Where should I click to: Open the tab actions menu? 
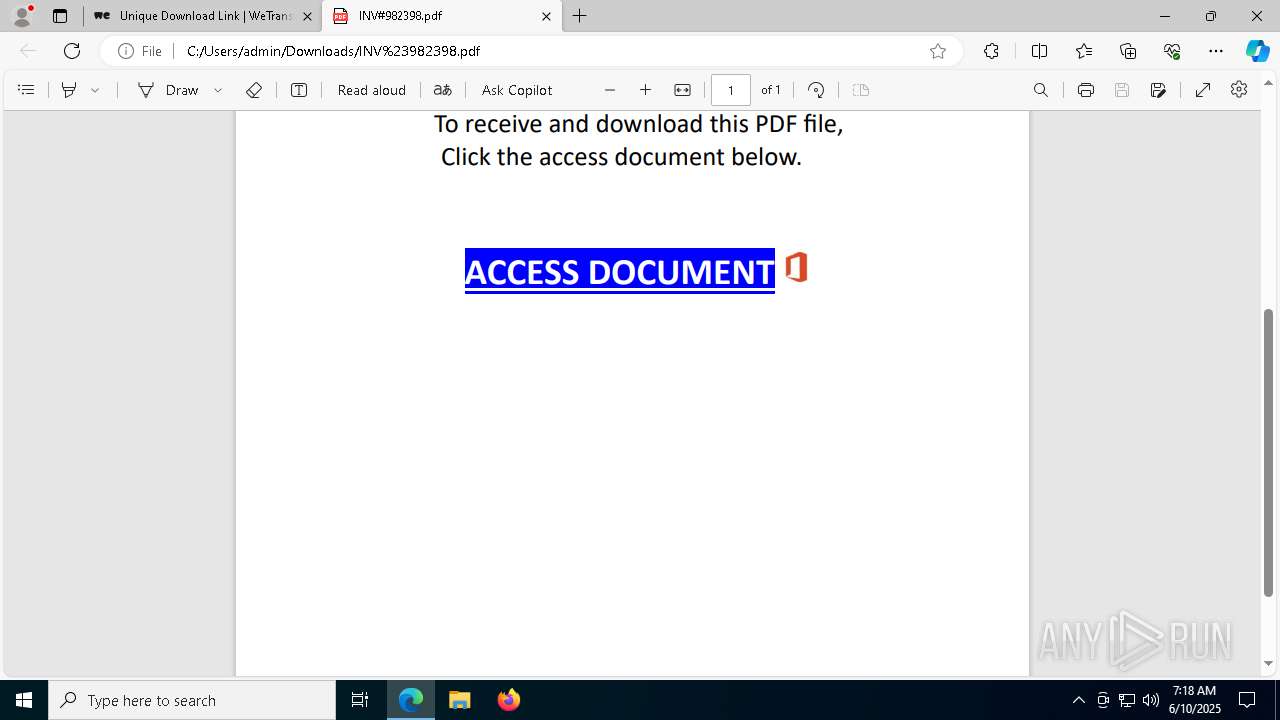(60, 16)
